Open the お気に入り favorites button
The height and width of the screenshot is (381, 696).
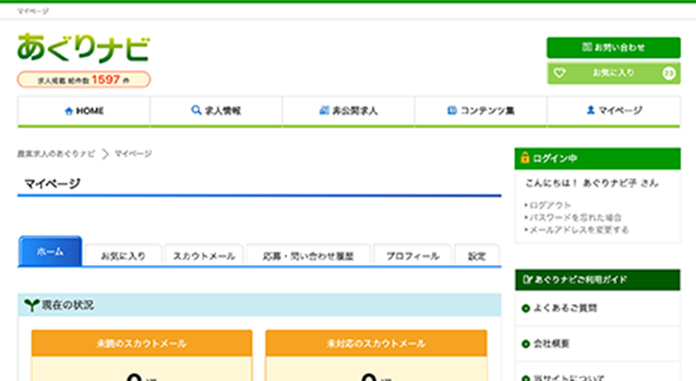613,73
